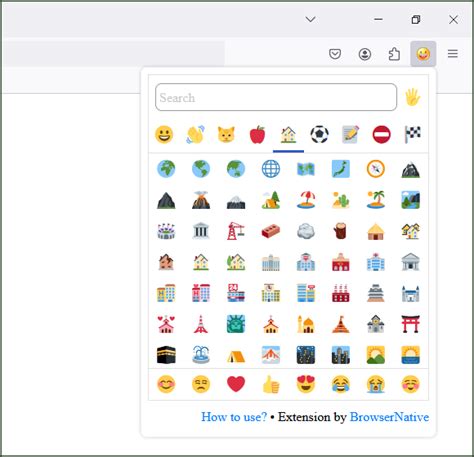Screen dimensions: 474x457
Task: Switch to red apple Food tab
Action: pos(257,135)
